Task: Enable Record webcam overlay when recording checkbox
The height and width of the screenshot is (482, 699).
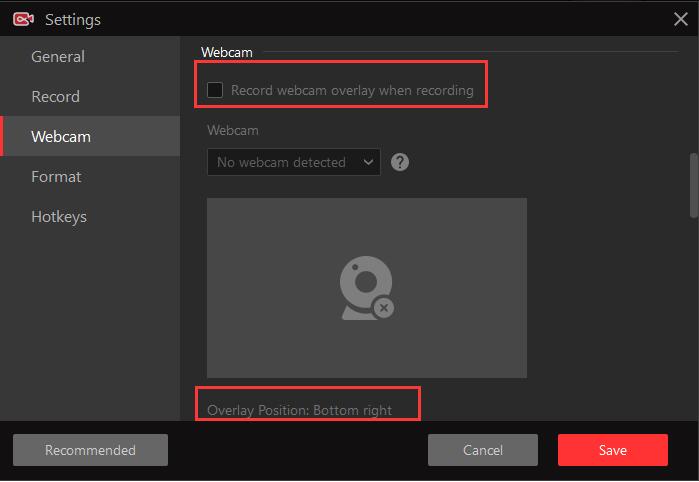Action: pos(215,91)
